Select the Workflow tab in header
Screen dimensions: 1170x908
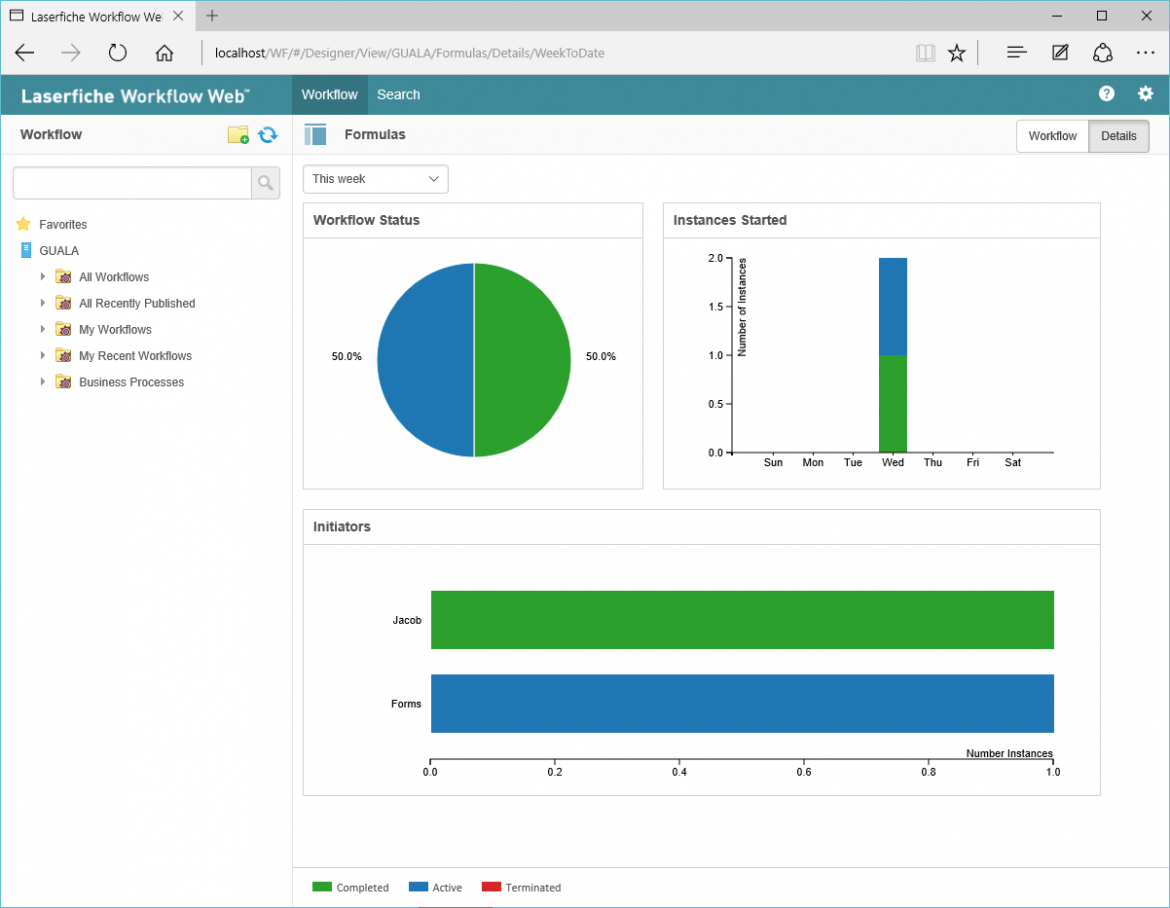[329, 95]
